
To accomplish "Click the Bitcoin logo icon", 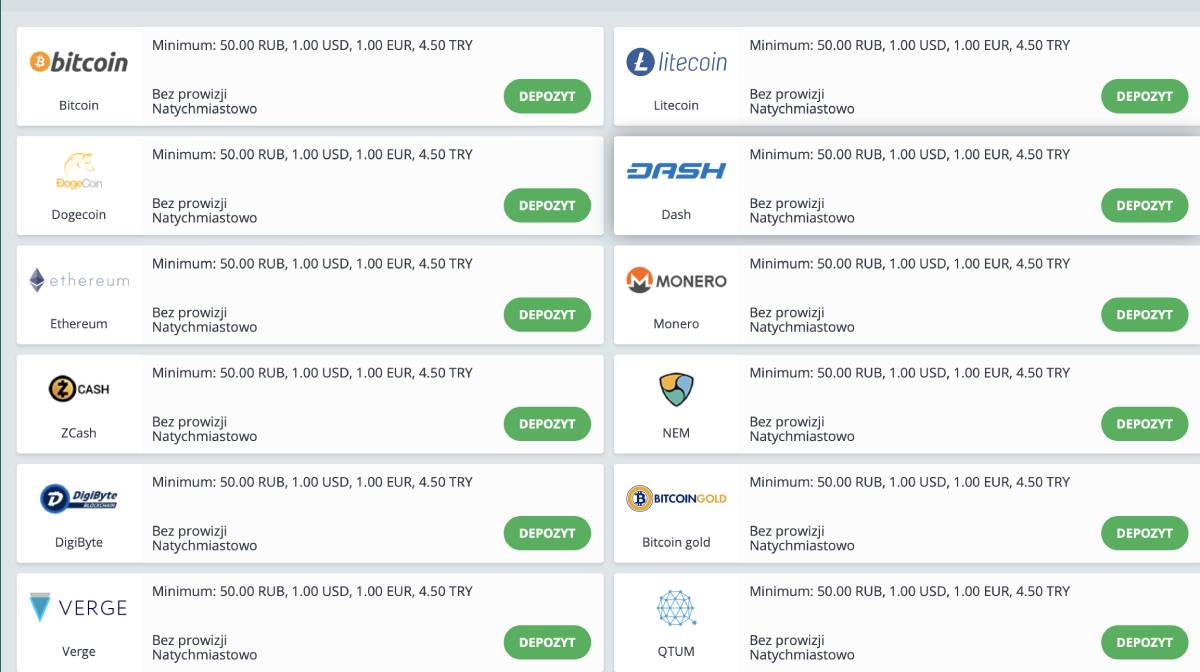I will click(x=79, y=62).
